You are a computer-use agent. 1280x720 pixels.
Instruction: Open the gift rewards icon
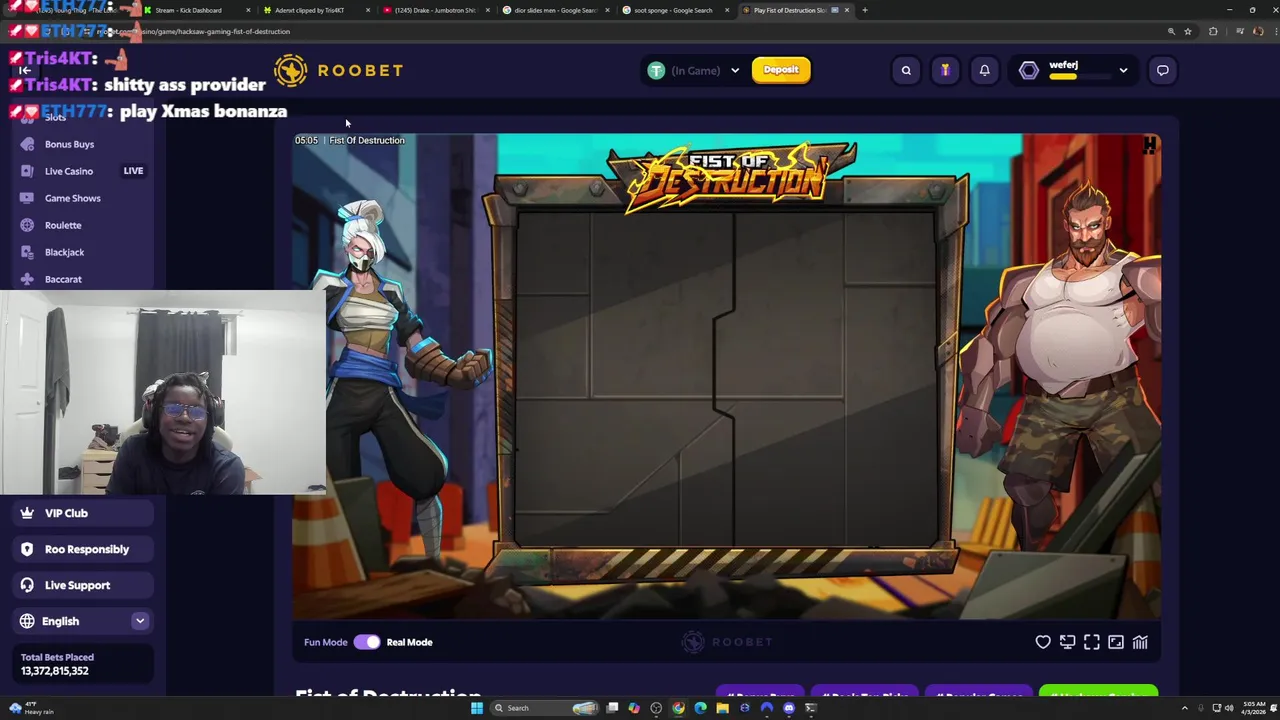click(945, 70)
